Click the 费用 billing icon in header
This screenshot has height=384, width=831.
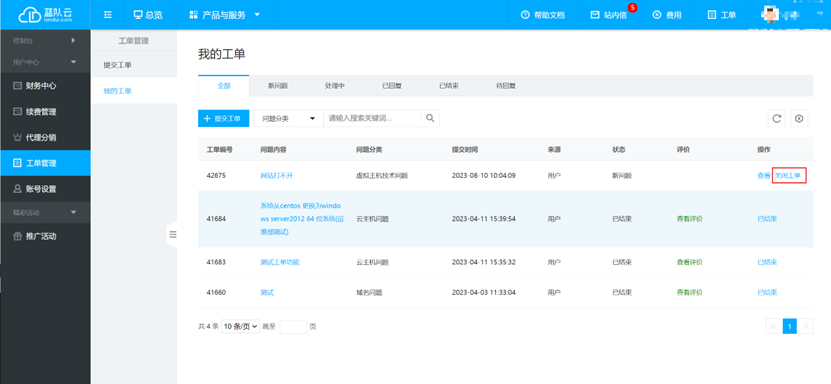(667, 15)
